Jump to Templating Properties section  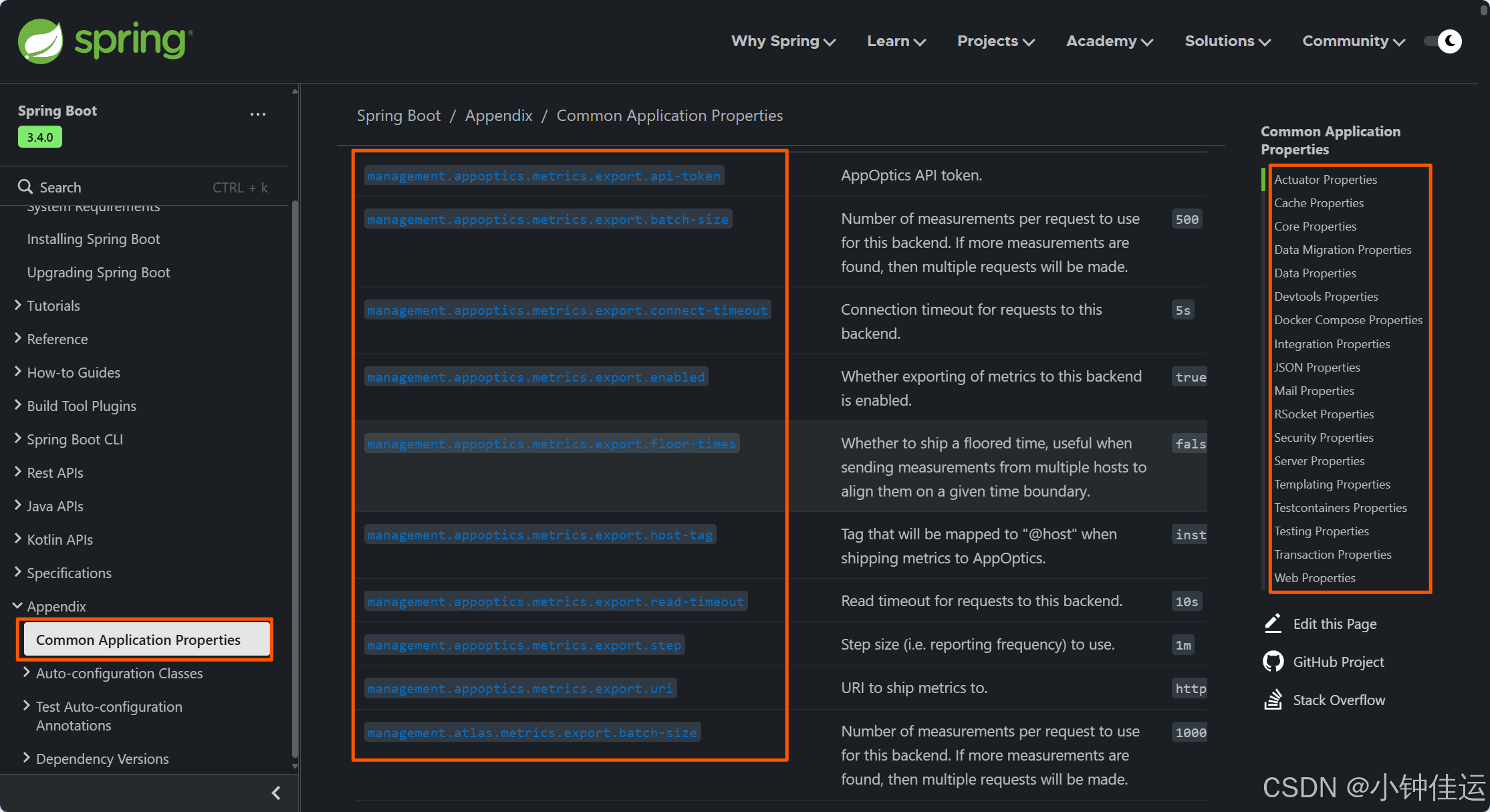pos(1332,484)
